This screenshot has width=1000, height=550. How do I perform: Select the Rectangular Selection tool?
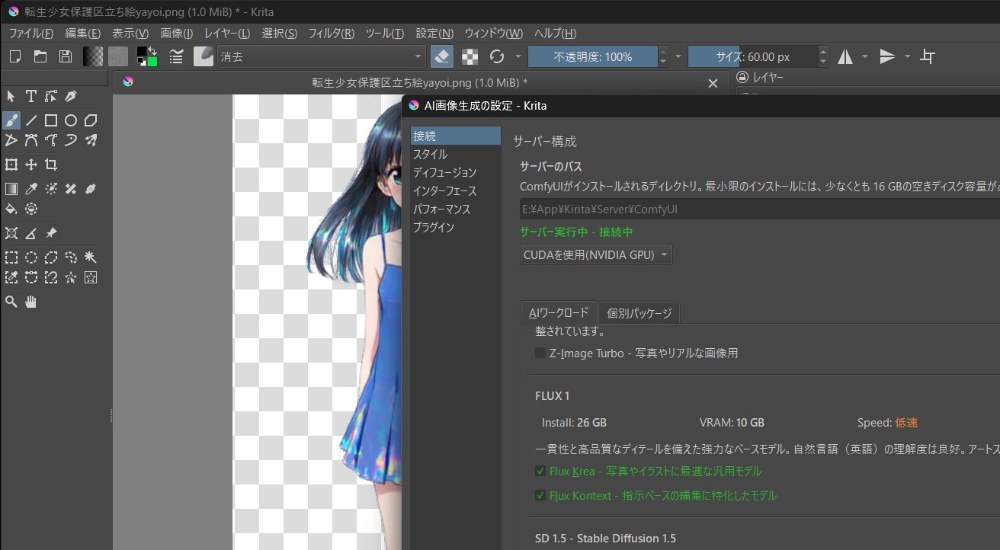[x=11, y=257]
